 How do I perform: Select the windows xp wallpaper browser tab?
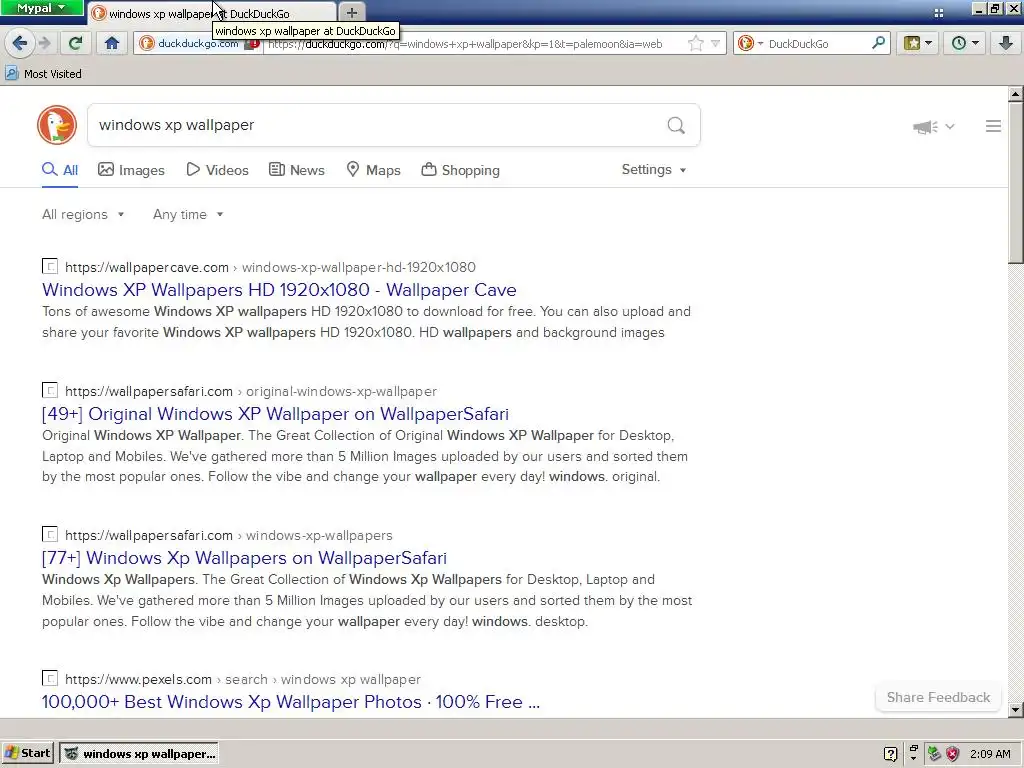[x=212, y=13]
